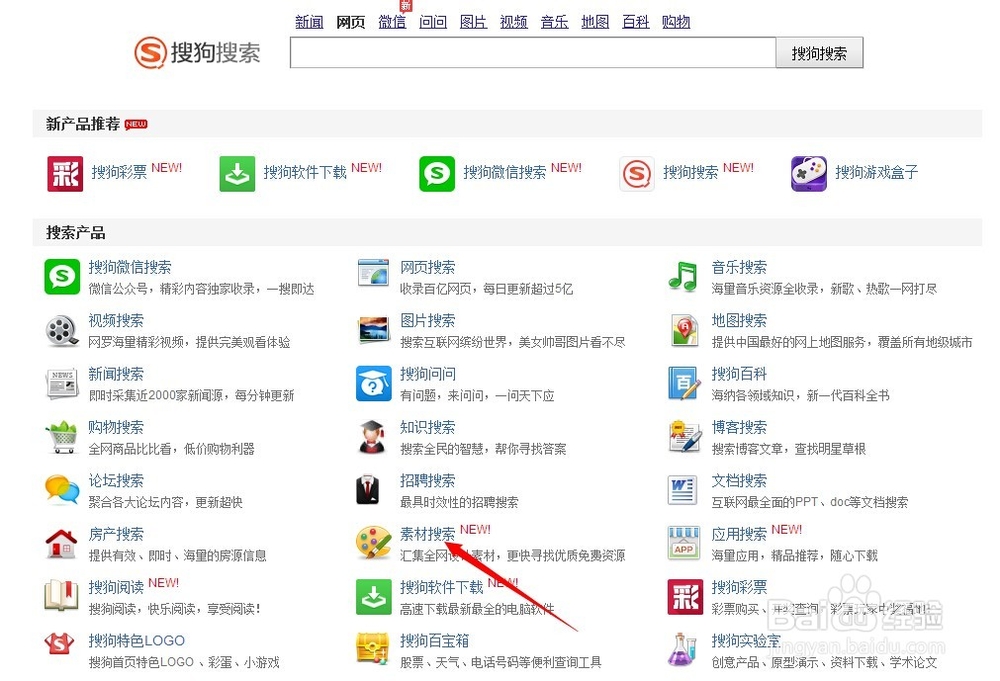
Task: Switch to the 新闻 tab above search box
Action: tap(309, 22)
